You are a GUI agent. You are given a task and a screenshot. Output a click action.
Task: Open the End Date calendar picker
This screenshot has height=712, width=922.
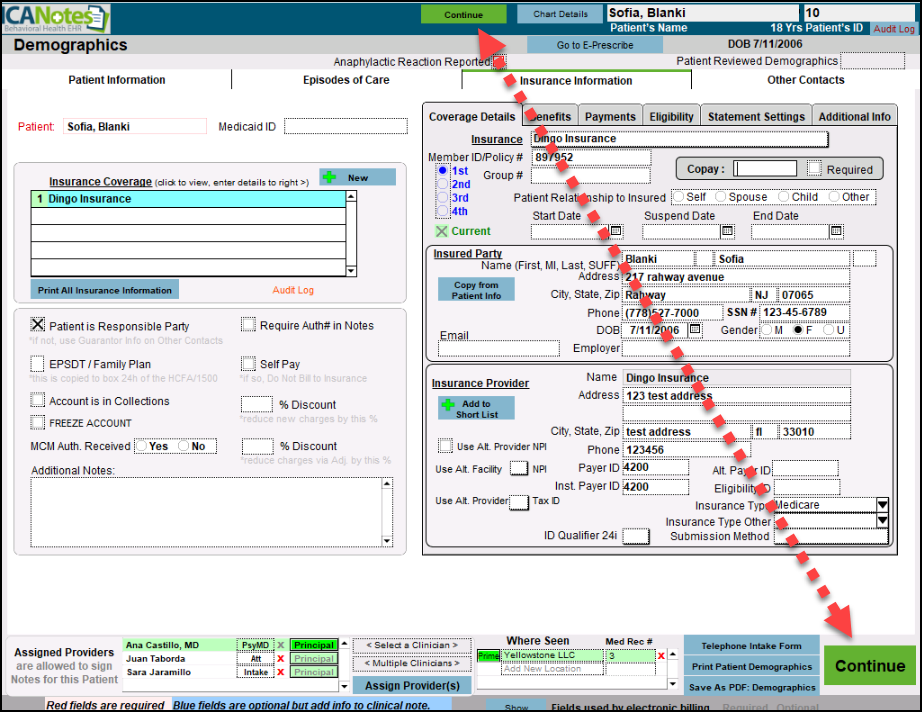pyautogui.click(x=836, y=231)
